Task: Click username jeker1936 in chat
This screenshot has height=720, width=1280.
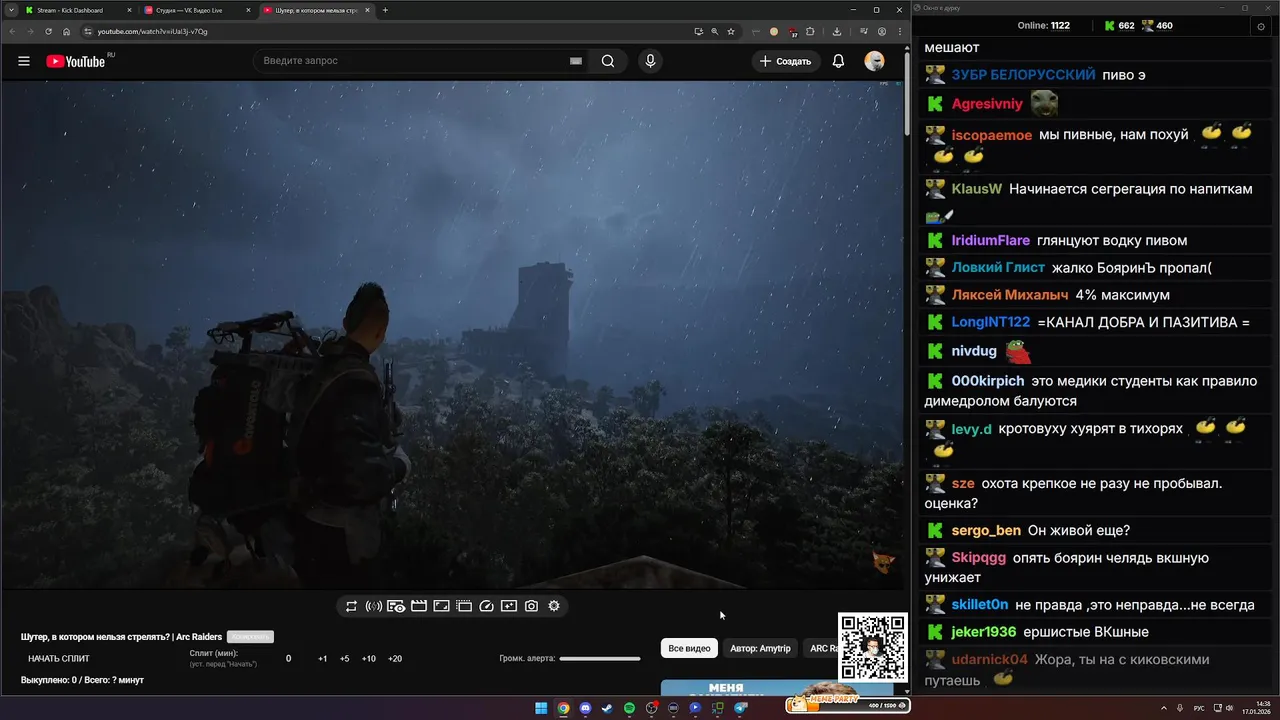Action: pos(983,632)
